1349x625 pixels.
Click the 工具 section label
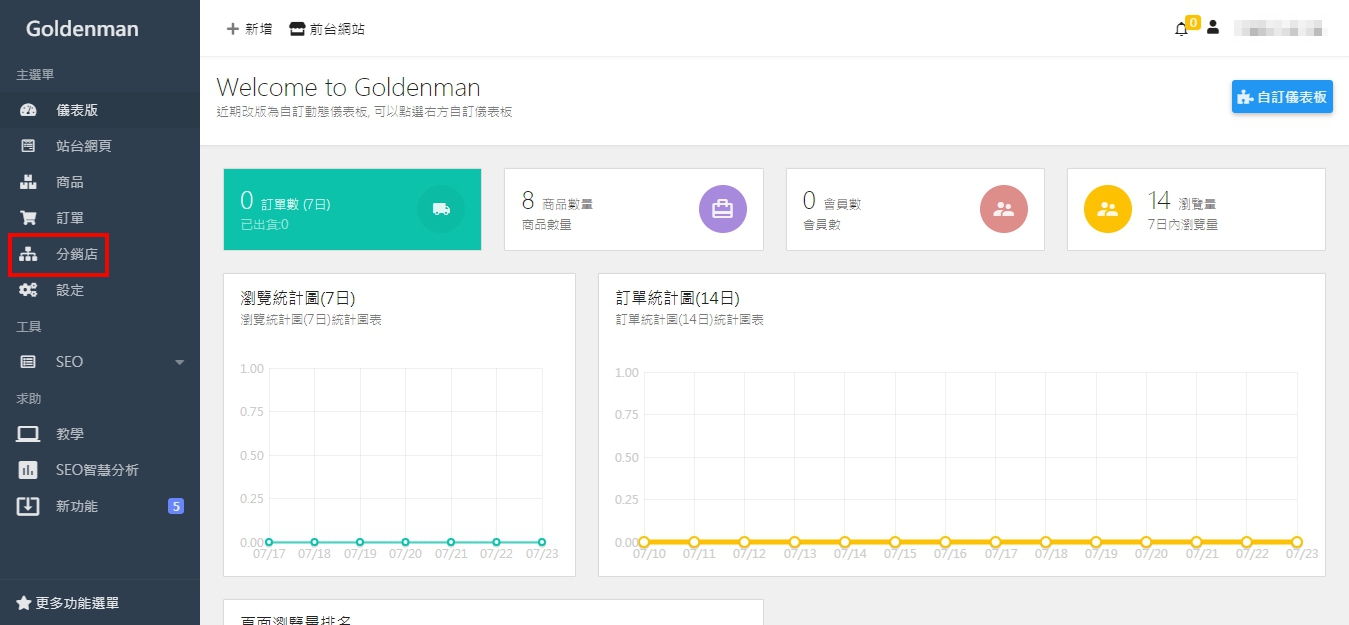(29, 327)
